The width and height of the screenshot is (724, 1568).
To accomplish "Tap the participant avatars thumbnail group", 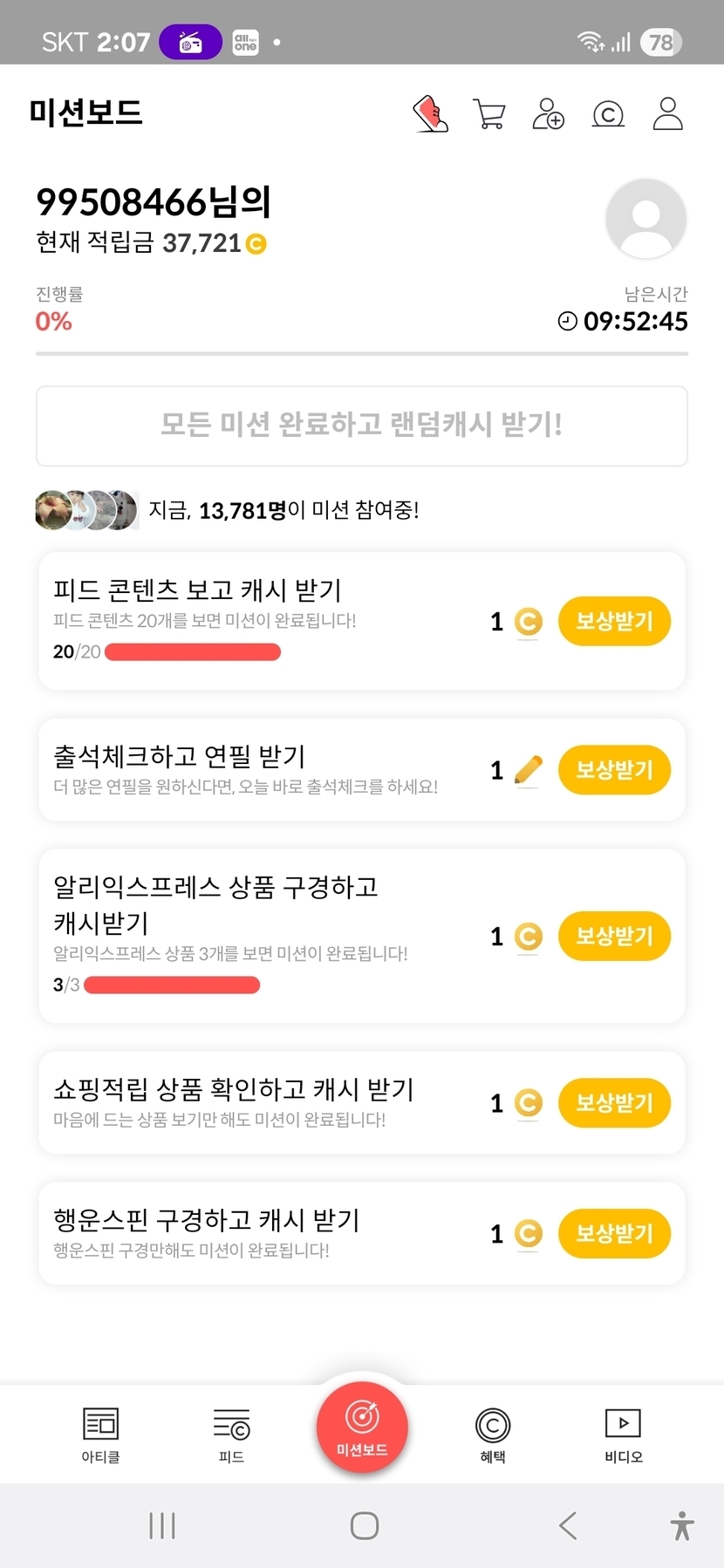I will point(86,510).
